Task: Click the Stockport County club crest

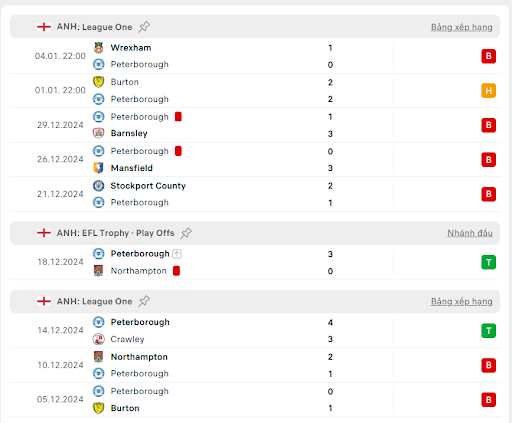Action: (x=98, y=186)
